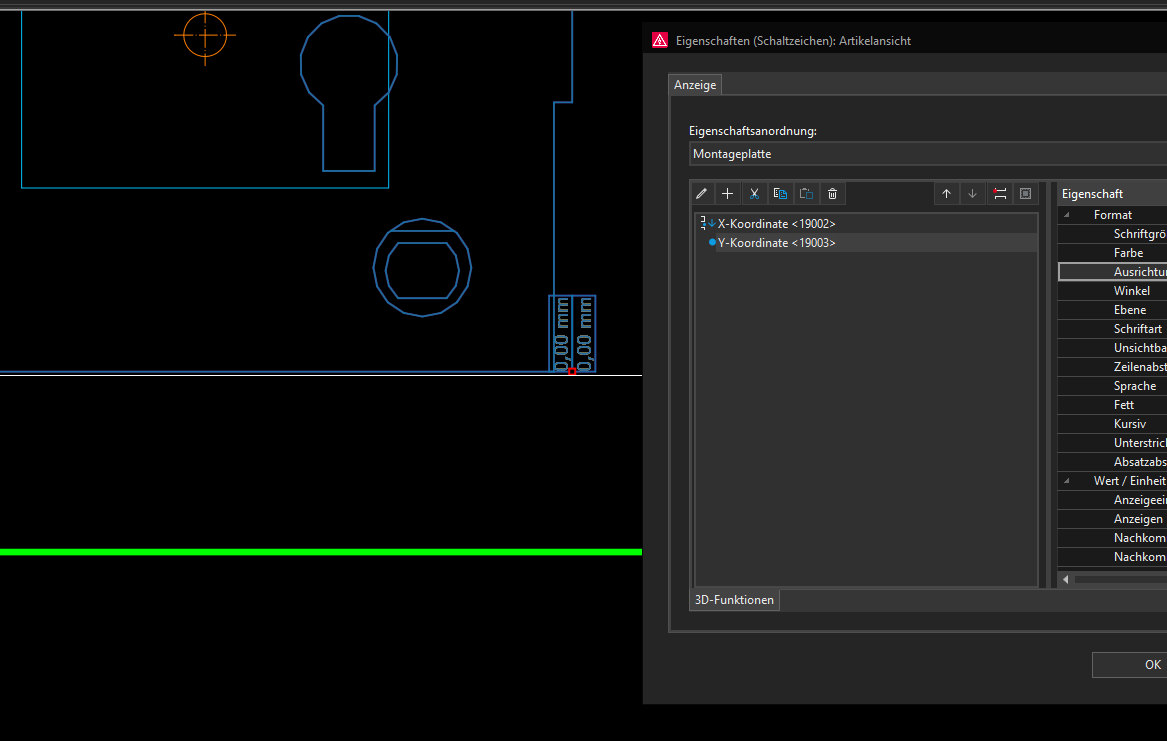The width and height of the screenshot is (1167, 741).
Task: Select the Zeilenabstand property row
Action: pos(1112,367)
